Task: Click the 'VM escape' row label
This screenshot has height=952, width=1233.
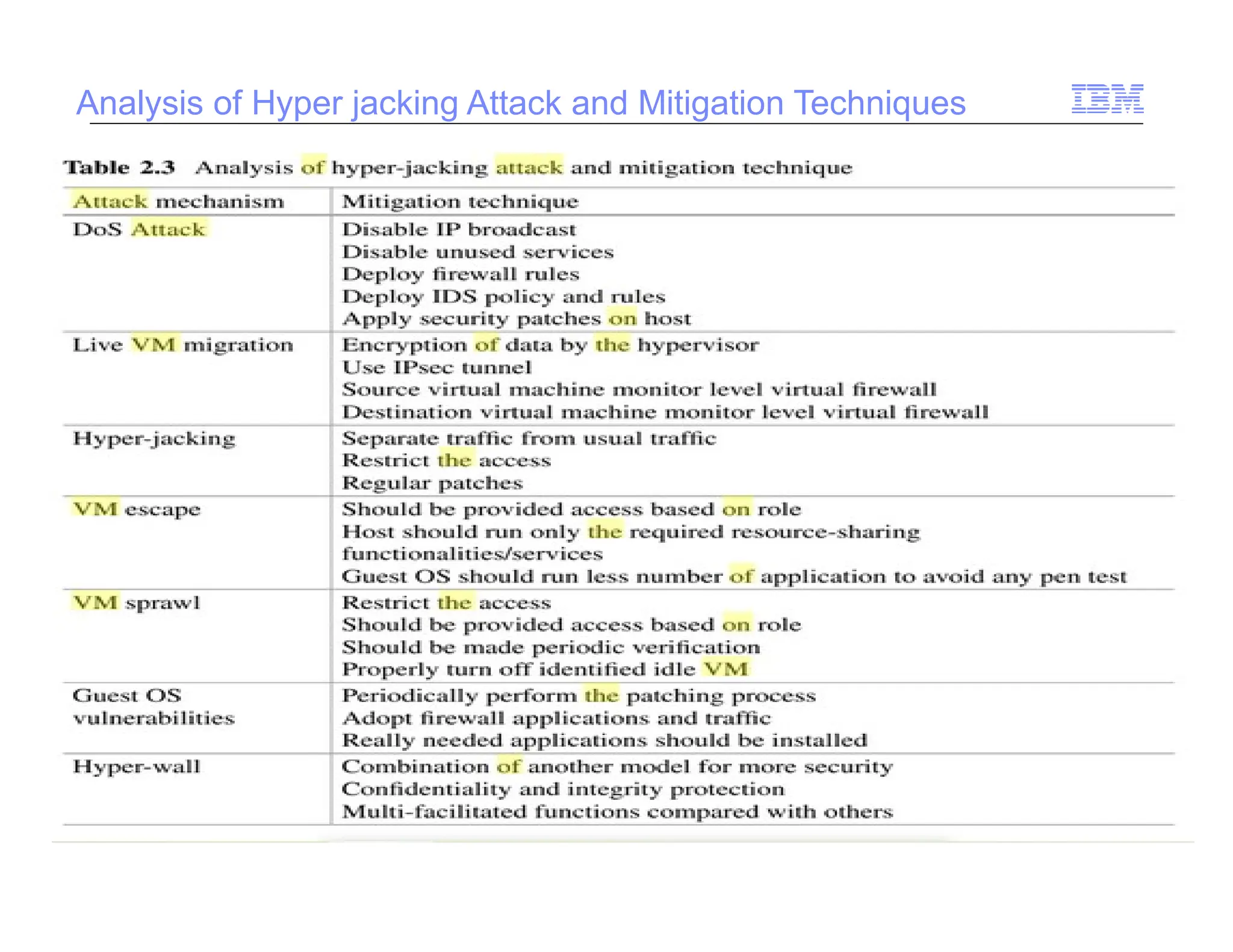Action: tap(137, 509)
